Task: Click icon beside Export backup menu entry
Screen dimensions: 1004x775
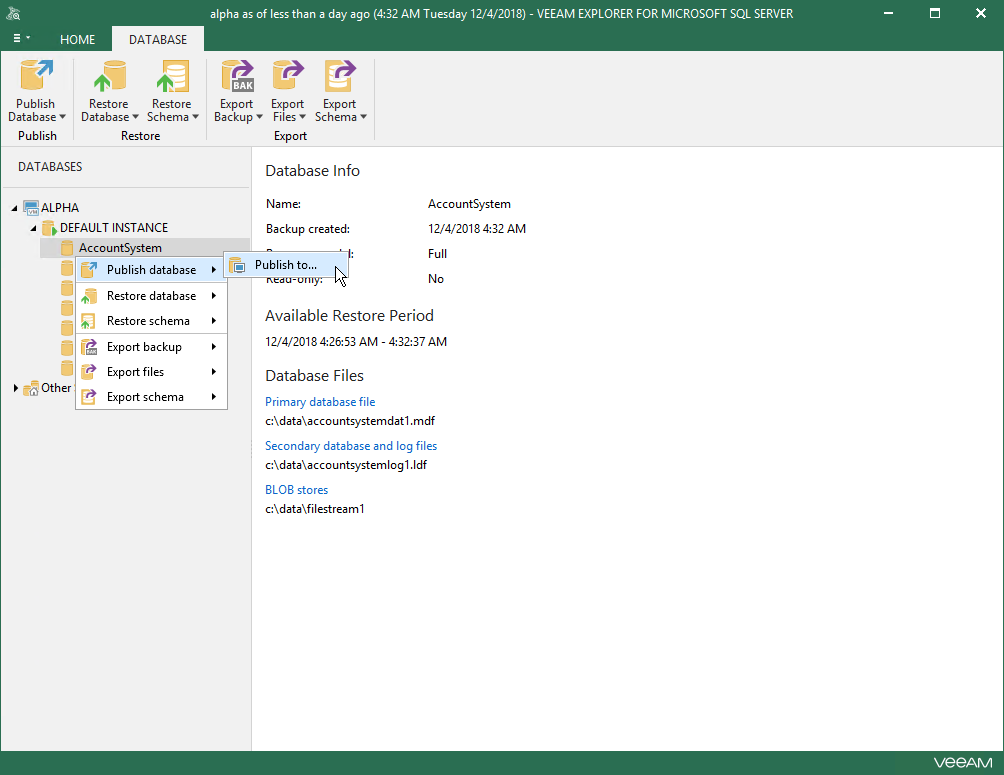Action: click(x=89, y=347)
